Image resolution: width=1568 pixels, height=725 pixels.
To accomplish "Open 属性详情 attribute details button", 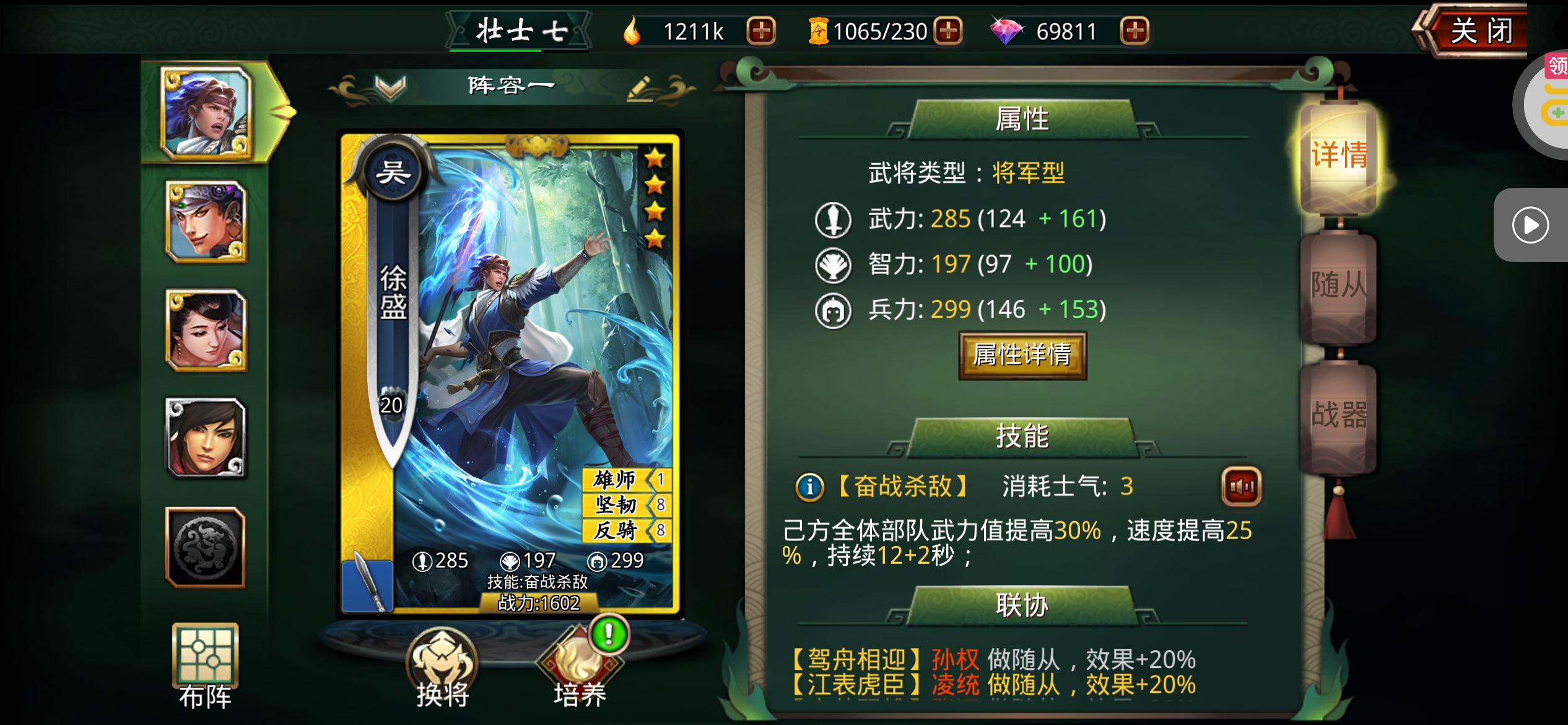I will click(1022, 355).
